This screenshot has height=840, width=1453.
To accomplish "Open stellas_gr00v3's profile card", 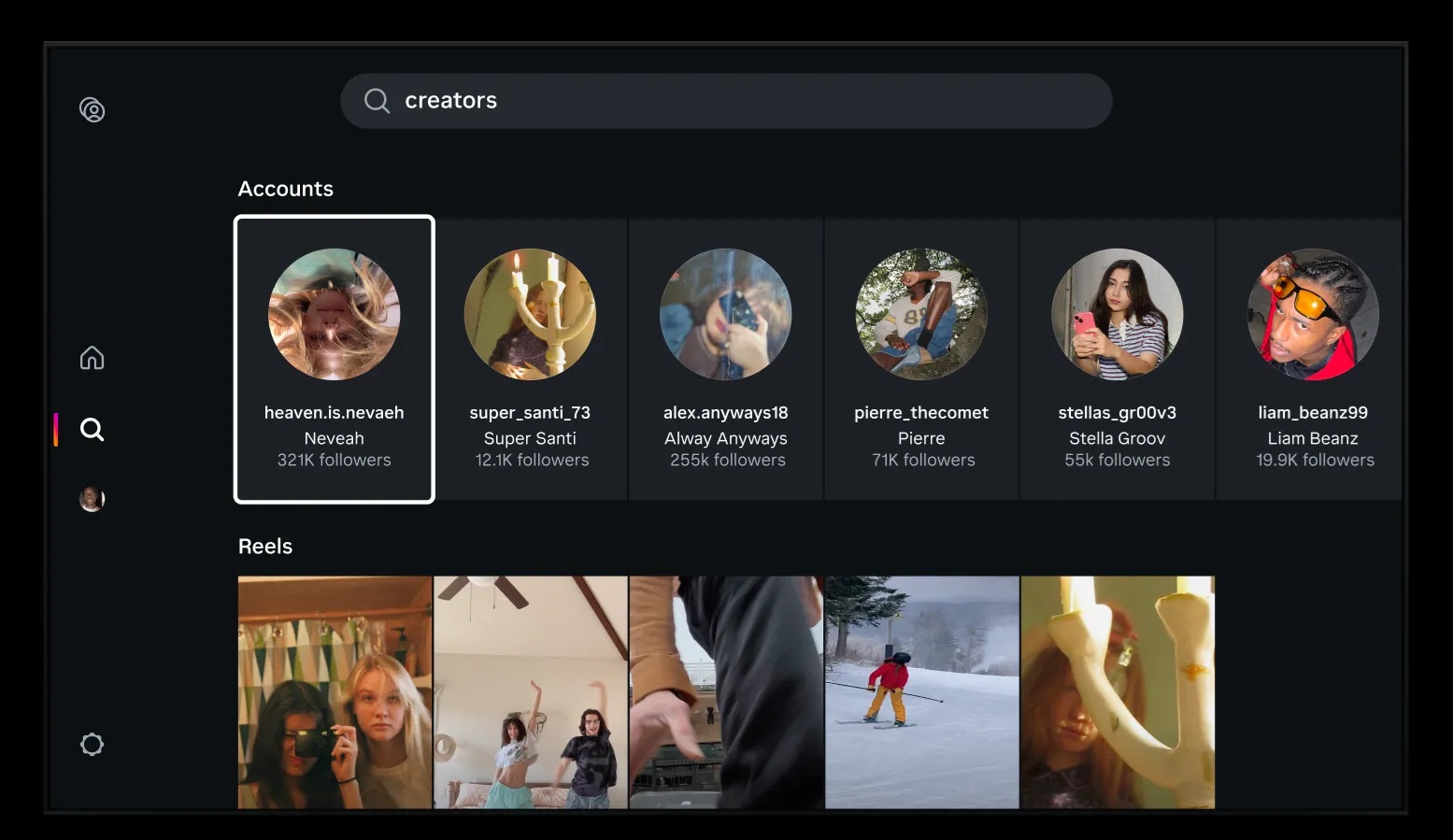I will 1117,359.
